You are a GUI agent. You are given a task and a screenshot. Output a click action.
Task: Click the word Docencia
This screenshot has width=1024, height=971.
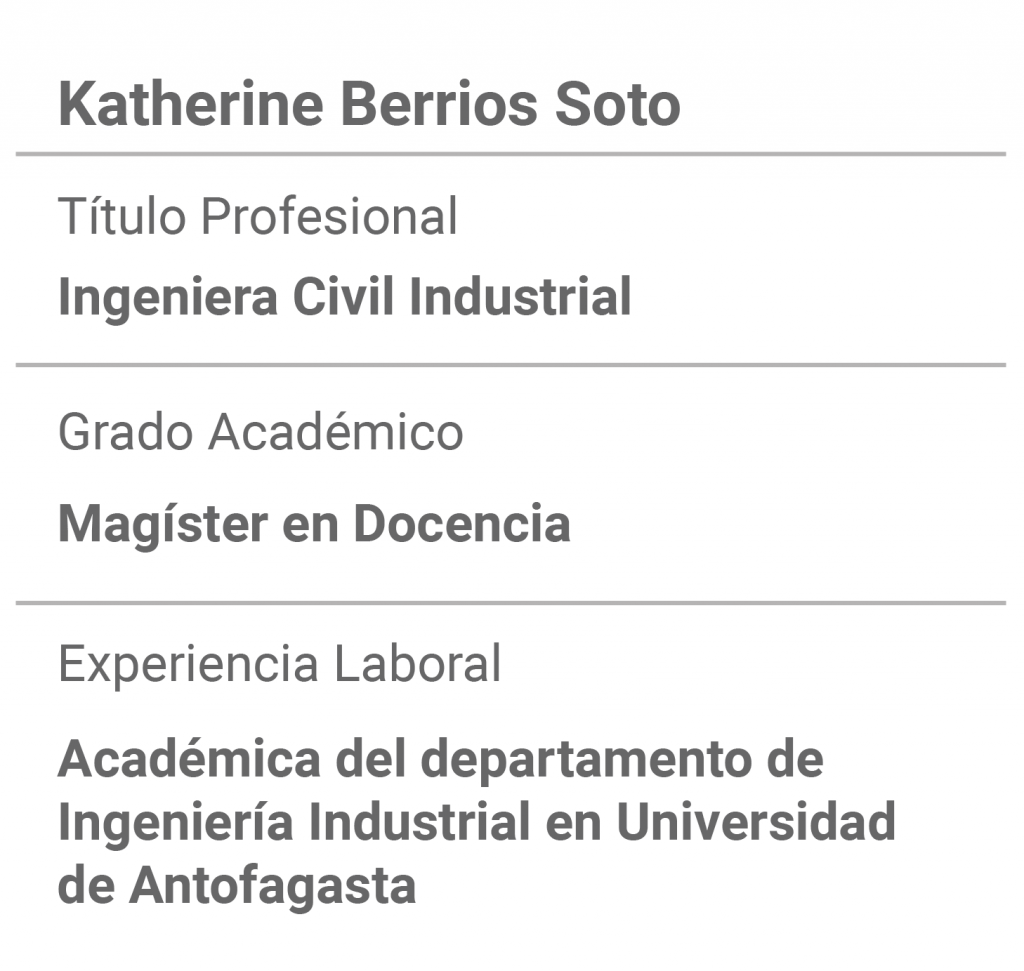462,524
